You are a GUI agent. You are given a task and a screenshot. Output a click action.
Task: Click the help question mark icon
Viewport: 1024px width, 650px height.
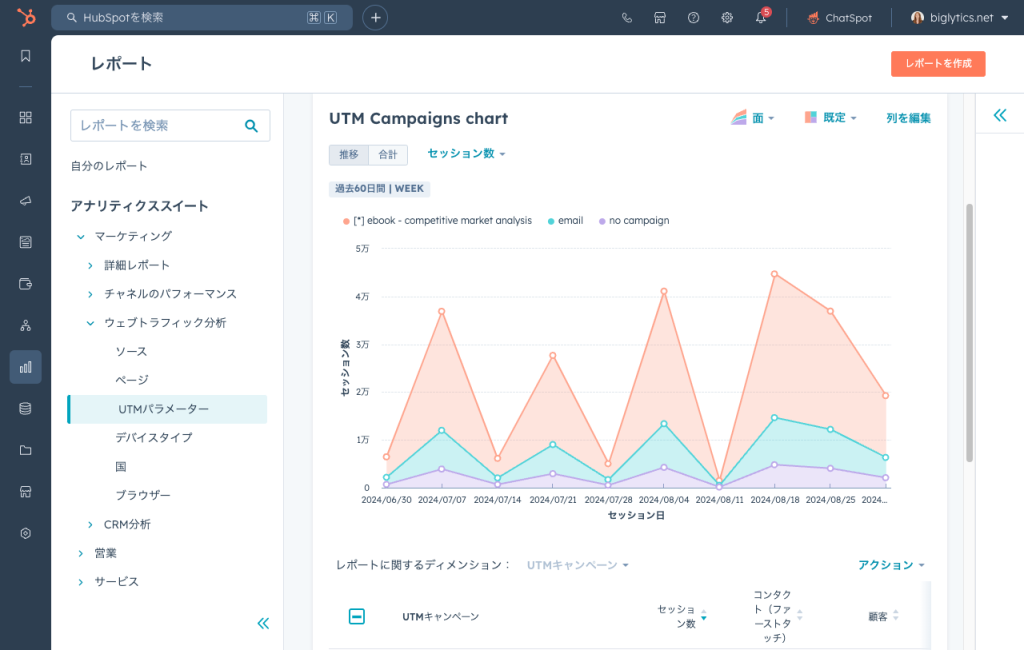tap(693, 18)
